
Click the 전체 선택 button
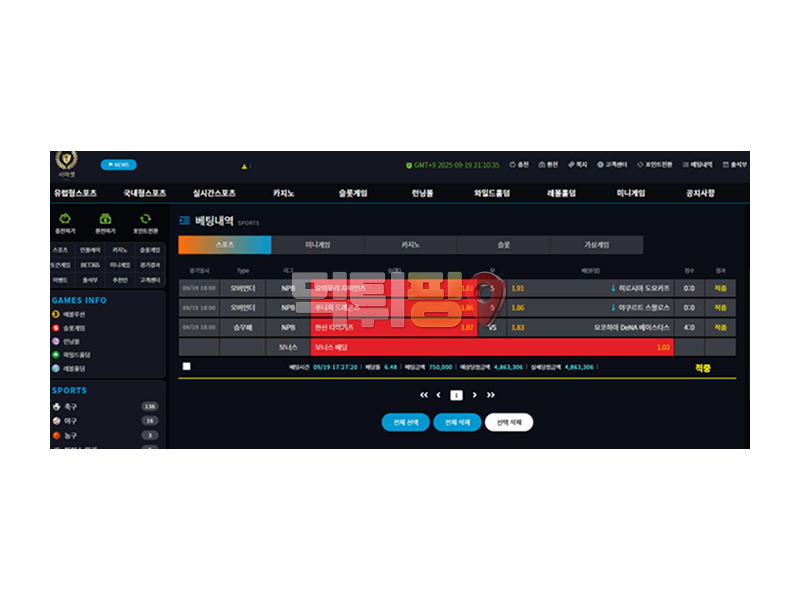pyautogui.click(x=405, y=422)
